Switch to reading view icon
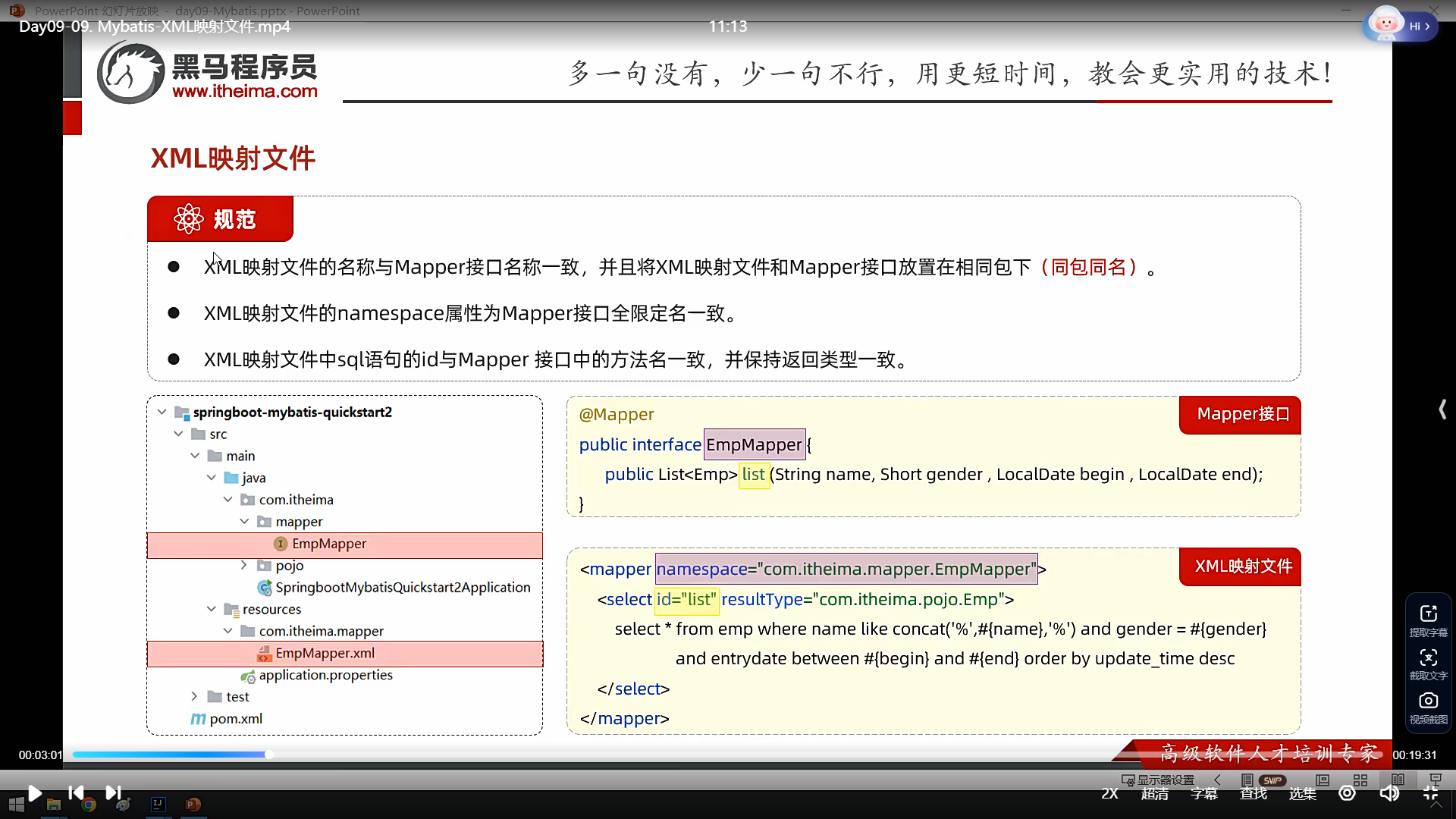The image size is (1456, 819). [1398, 780]
